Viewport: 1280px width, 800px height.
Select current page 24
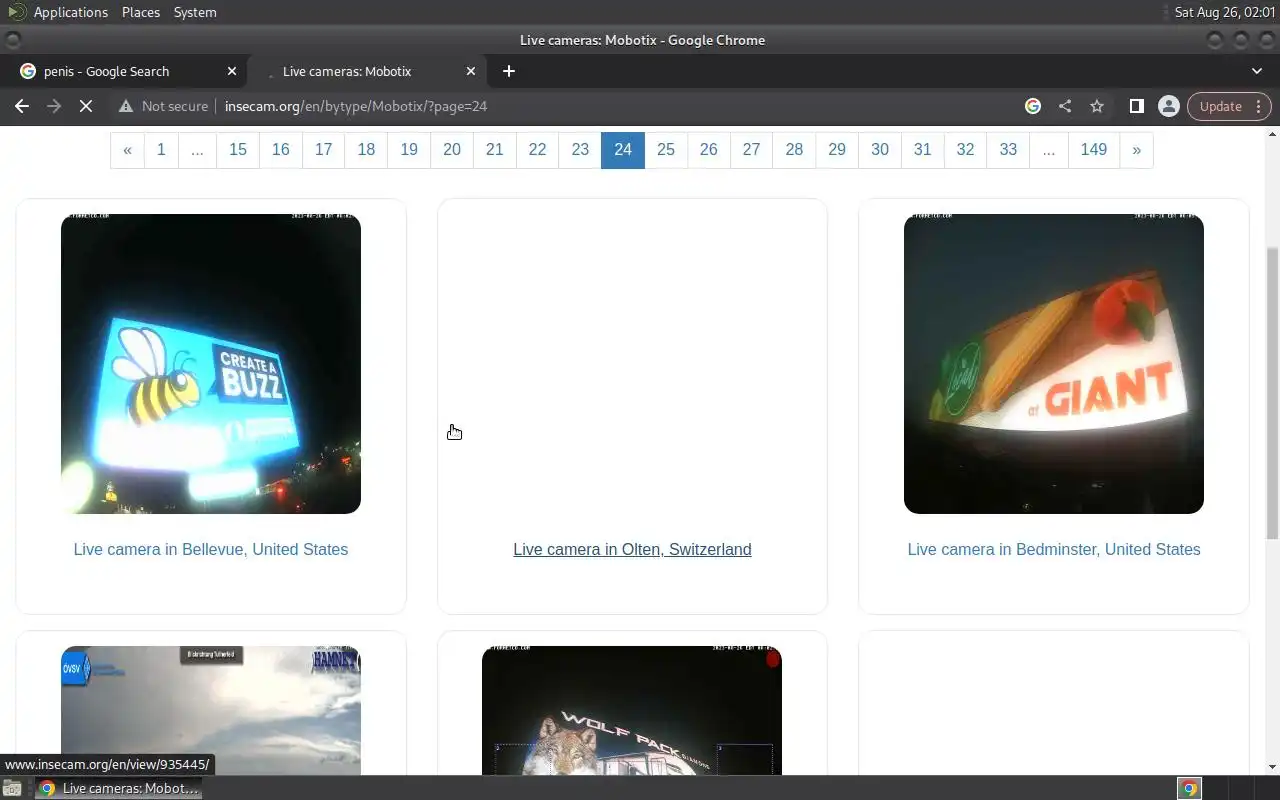[x=623, y=150]
